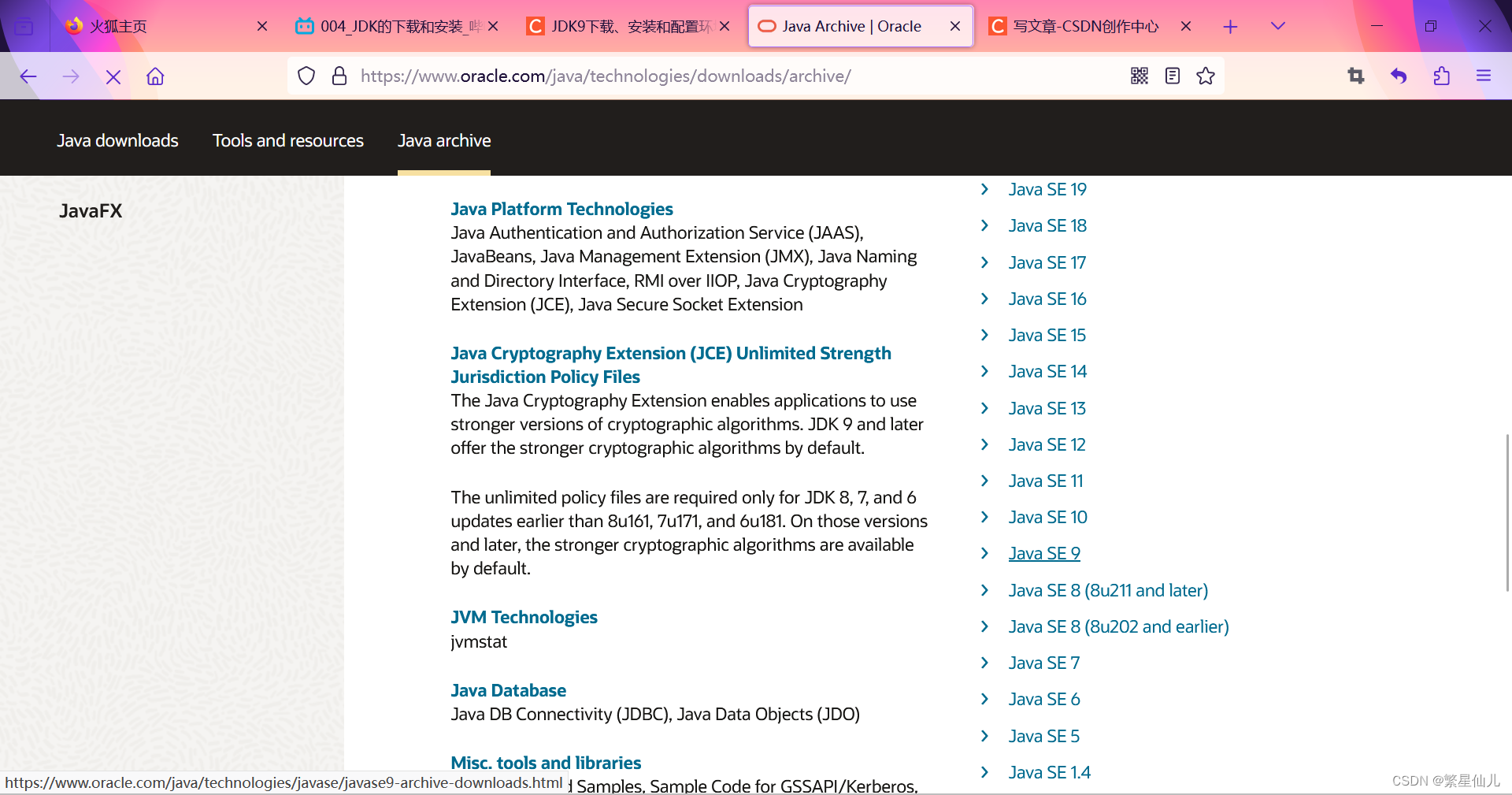This screenshot has width=1512, height=795.
Task: Open the Java SE 12 archive
Action: pyautogui.click(x=1047, y=444)
